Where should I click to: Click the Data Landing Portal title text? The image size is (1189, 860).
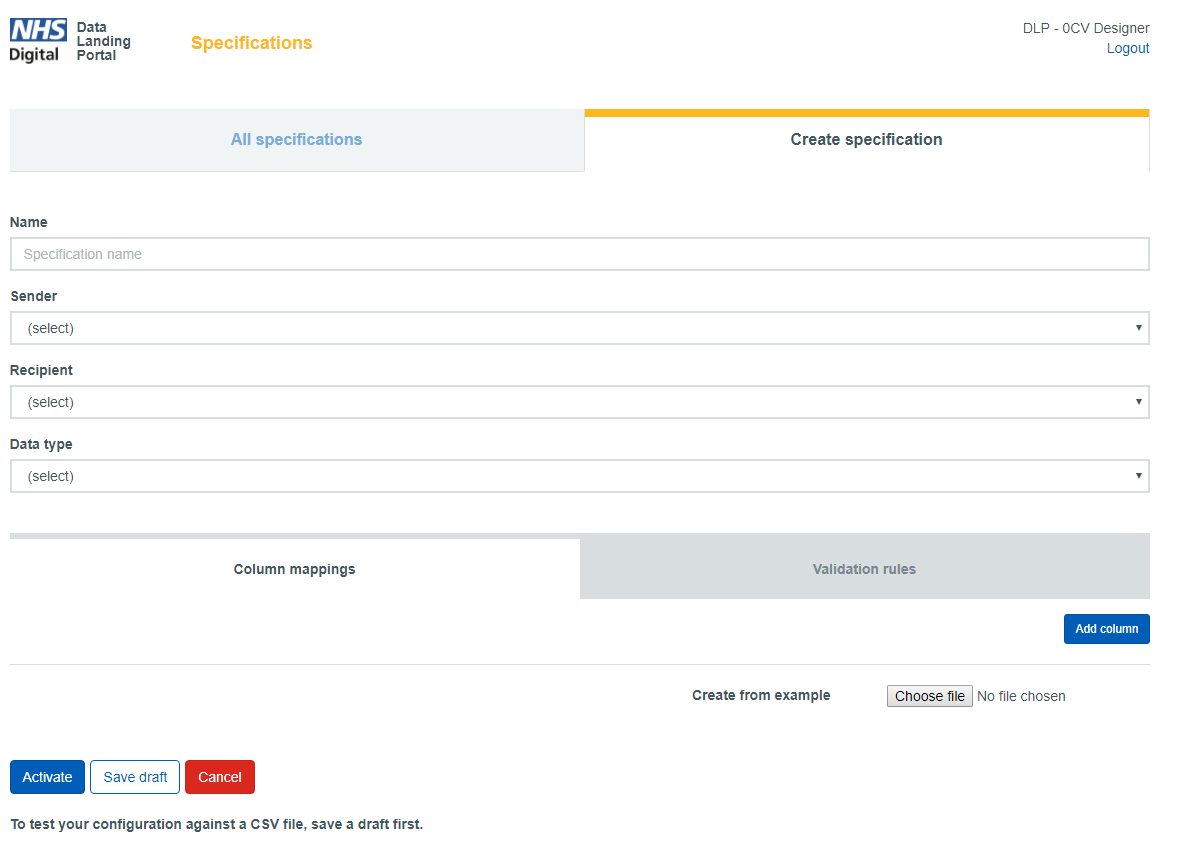coord(104,41)
